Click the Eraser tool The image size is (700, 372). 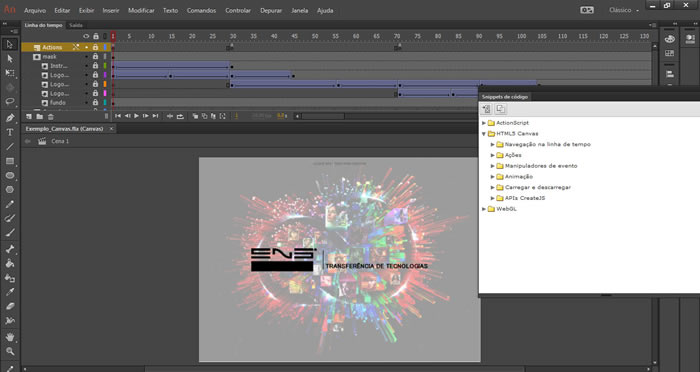[10, 306]
